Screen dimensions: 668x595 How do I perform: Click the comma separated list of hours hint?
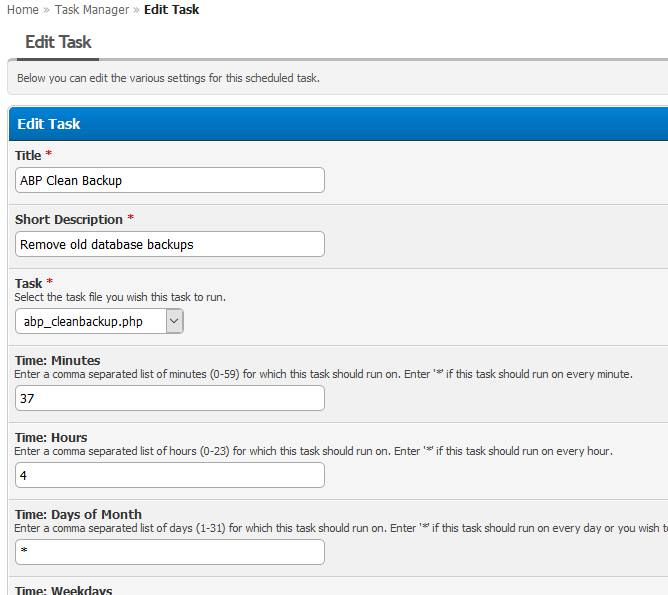(312, 451)
